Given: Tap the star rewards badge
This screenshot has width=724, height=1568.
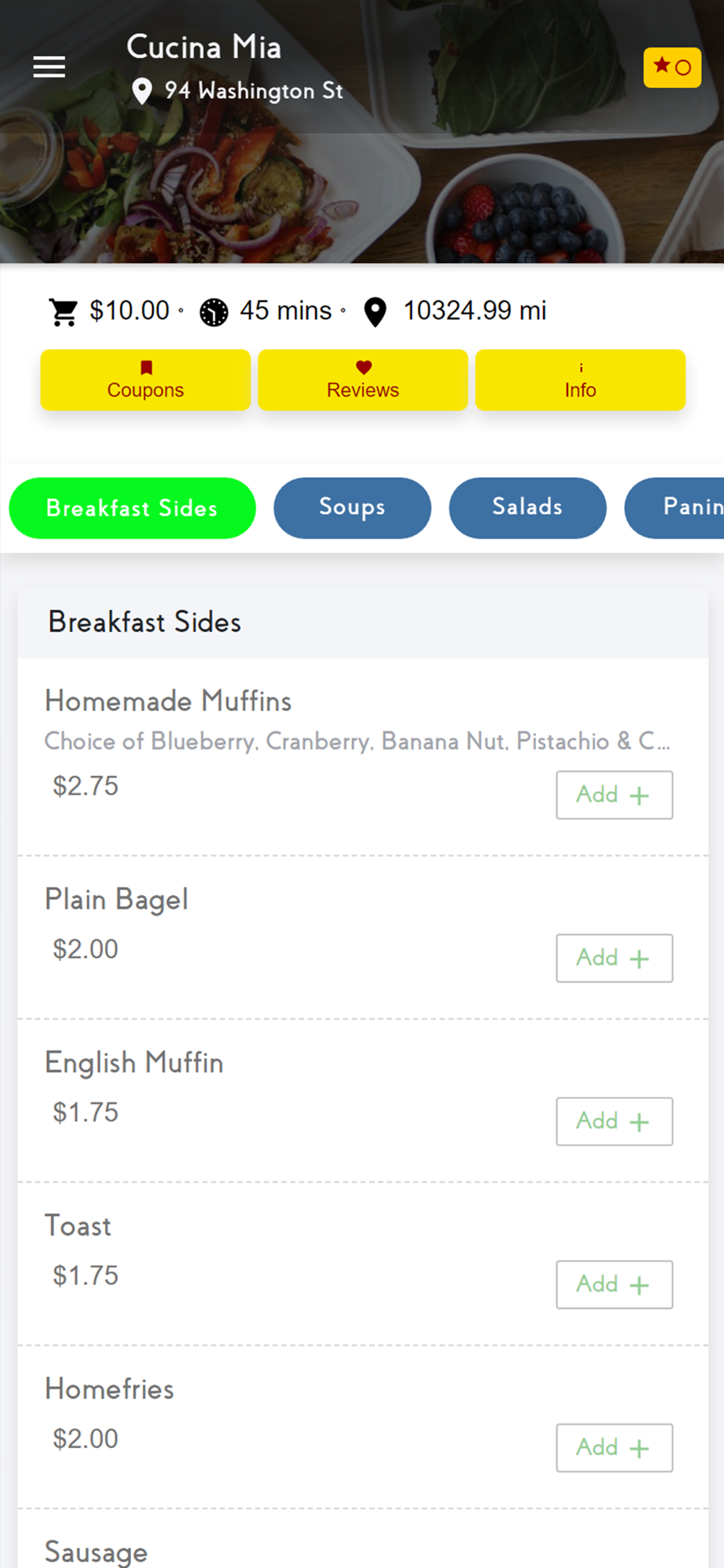Looking at the screenshot, I should (672, 67).
